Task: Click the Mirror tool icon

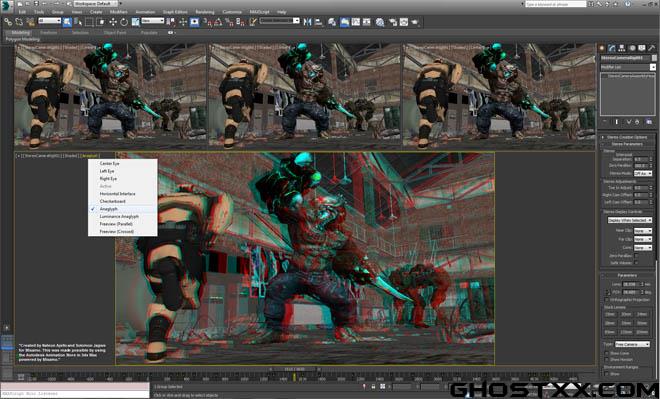Action: tap(308, 22)
